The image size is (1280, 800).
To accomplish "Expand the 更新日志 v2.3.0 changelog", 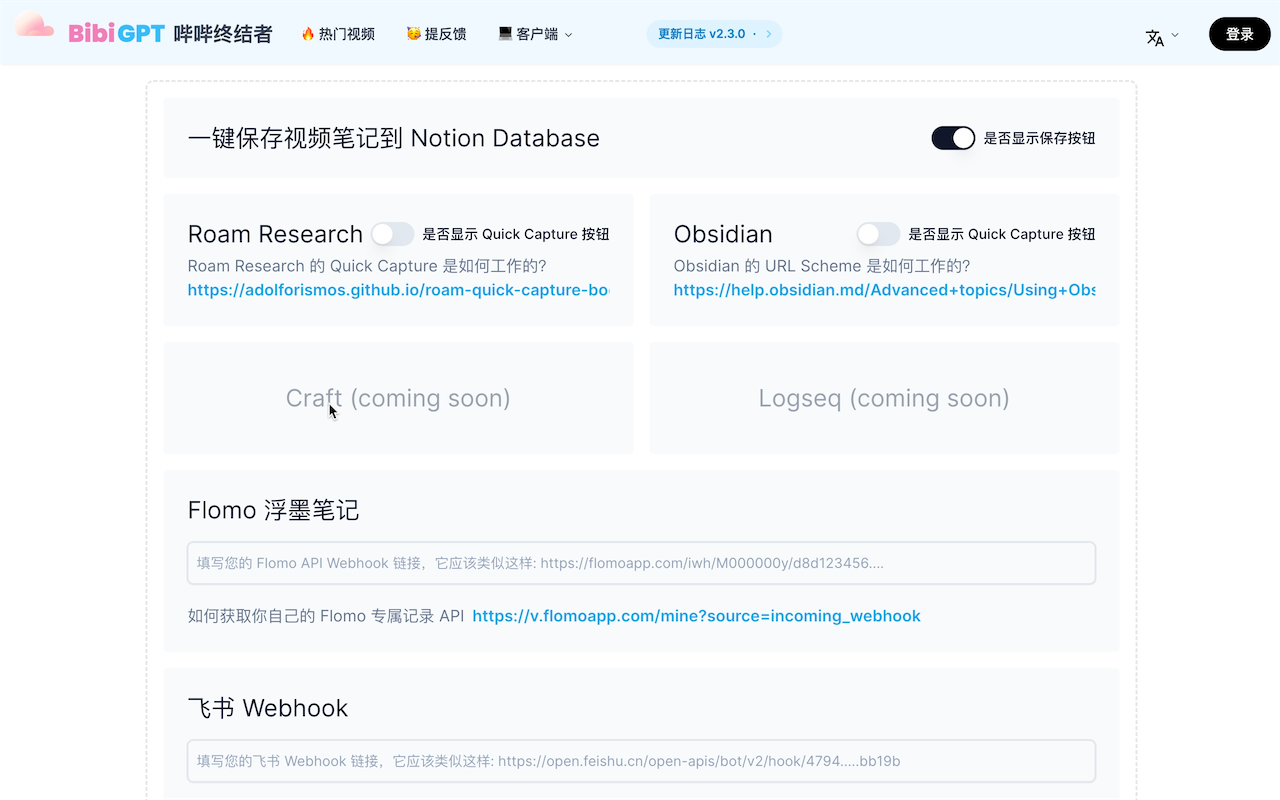I will pyautogui.click(x=714, y=33).
